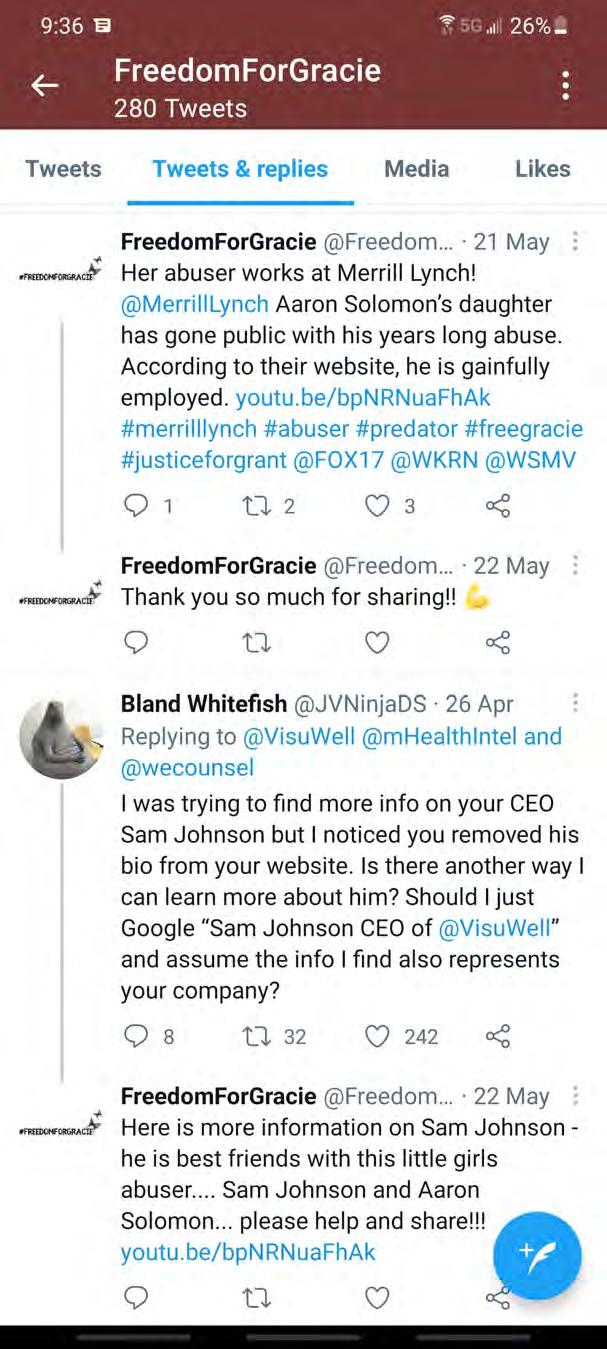Like the "Thank you so much" tweet
Screen dimensions: 607x1349
[377, 642]
